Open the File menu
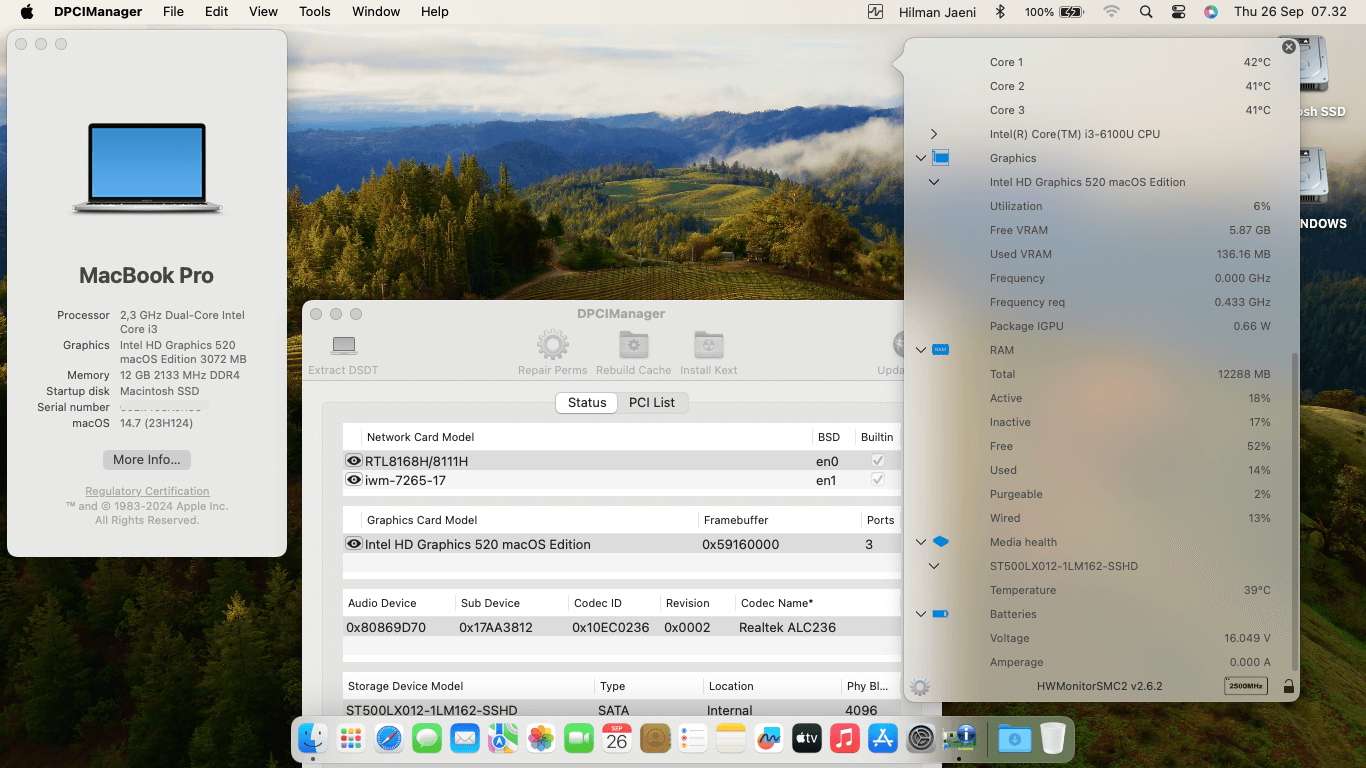 173,12
